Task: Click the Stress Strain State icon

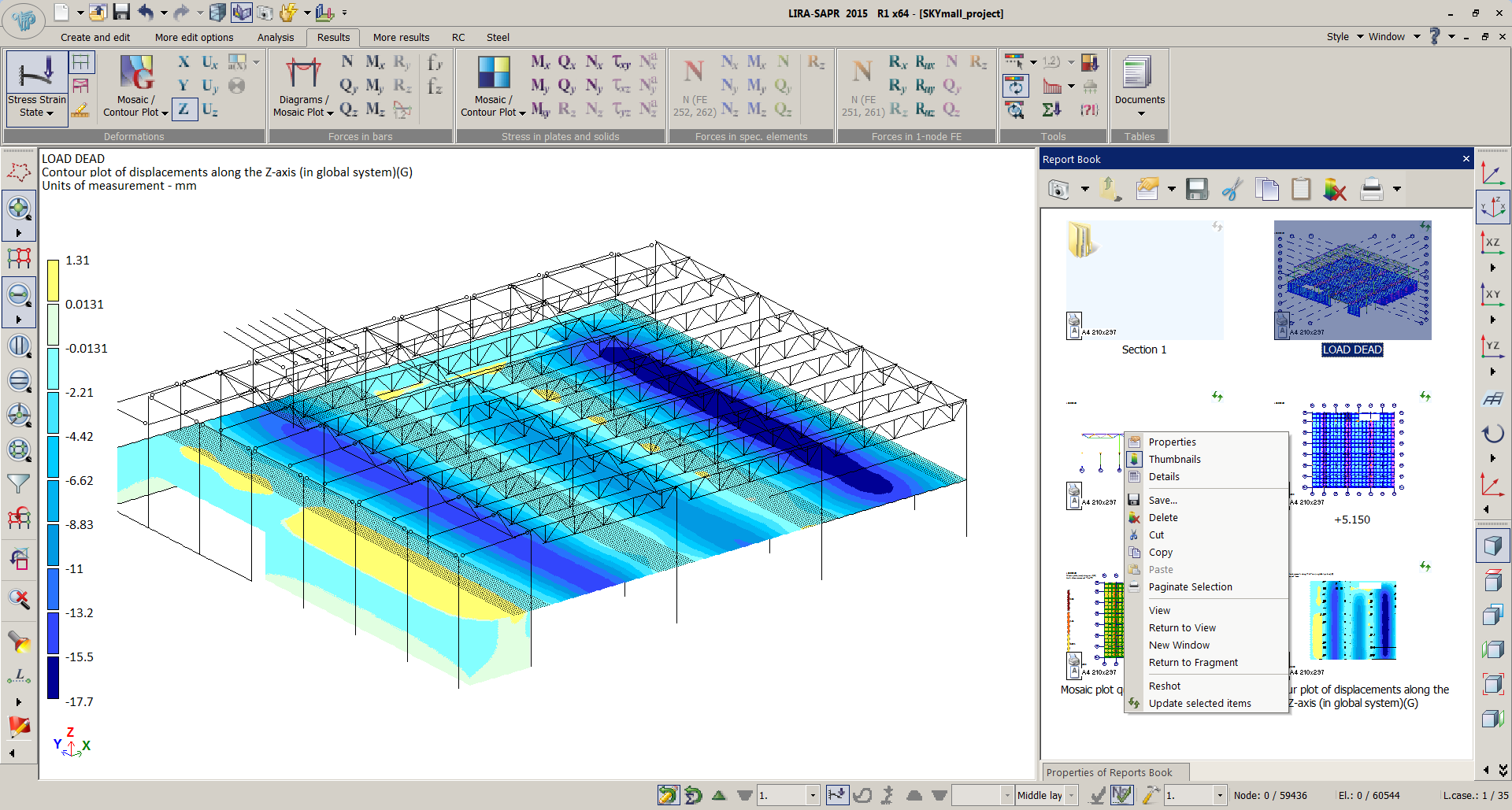Action: (x=36, y=72)
